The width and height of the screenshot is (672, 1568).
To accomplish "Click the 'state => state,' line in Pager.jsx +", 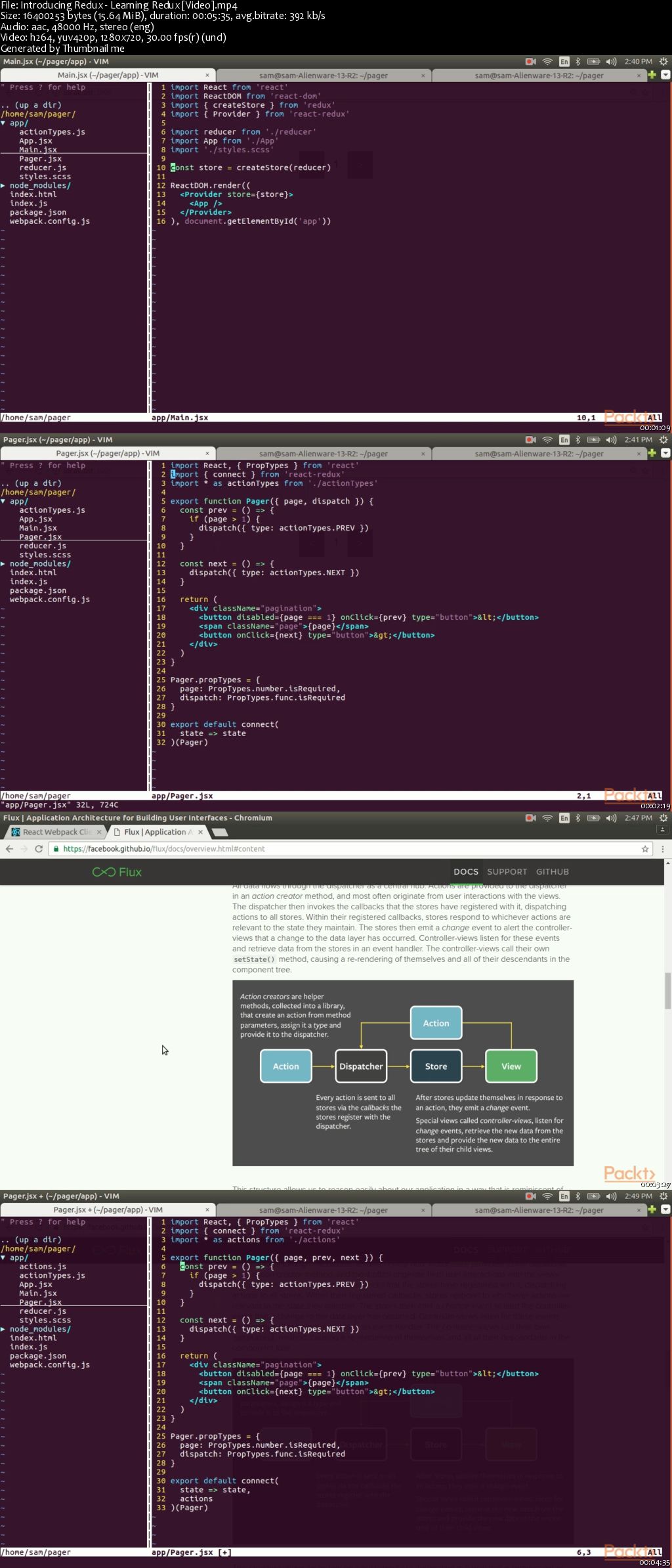I will (215, 1490).
